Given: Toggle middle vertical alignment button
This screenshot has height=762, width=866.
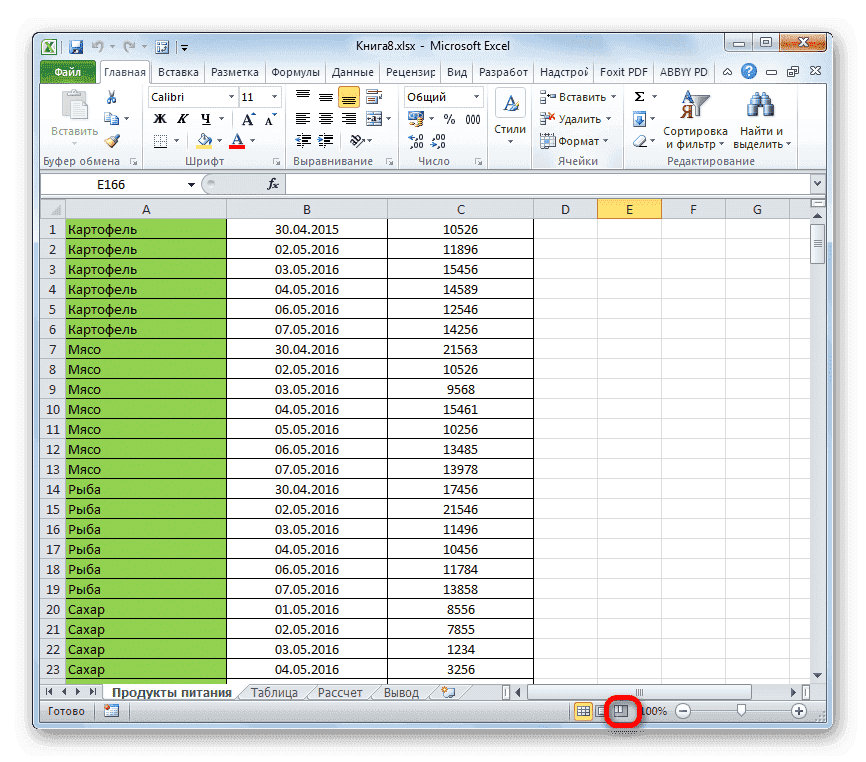Looking at the screenshot, I should [x=326, y=97].
